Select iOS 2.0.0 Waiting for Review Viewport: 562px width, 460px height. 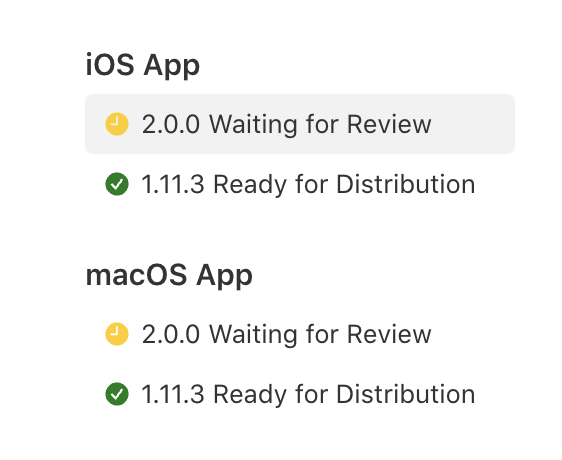point(300,124)
